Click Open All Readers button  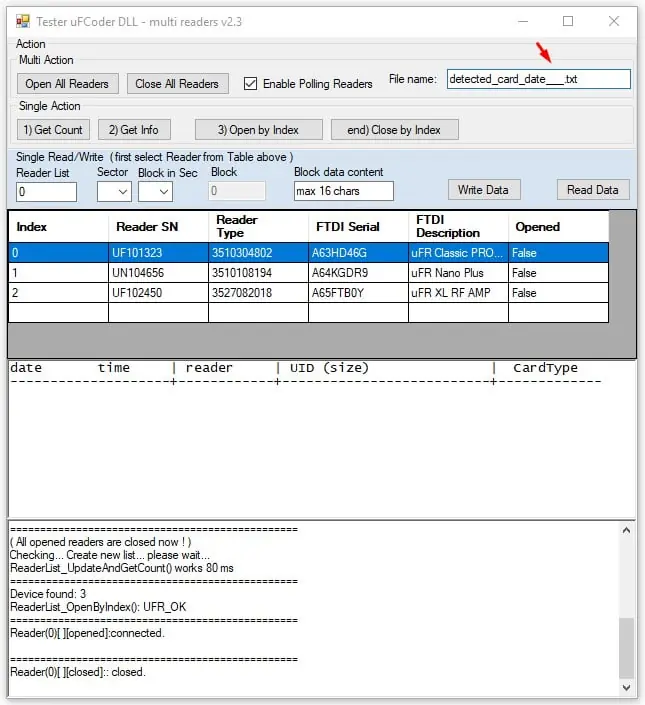pyautogui.click(x=68, y=84)
